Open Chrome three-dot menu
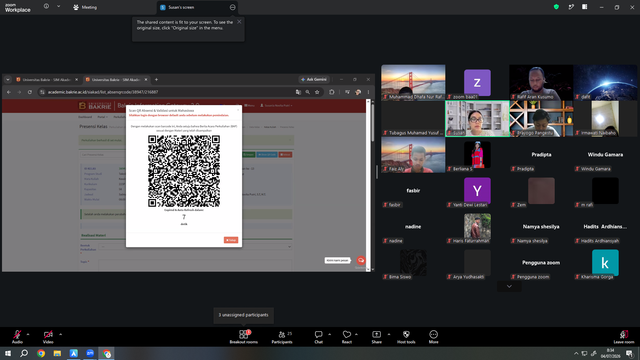 point(368,92)
